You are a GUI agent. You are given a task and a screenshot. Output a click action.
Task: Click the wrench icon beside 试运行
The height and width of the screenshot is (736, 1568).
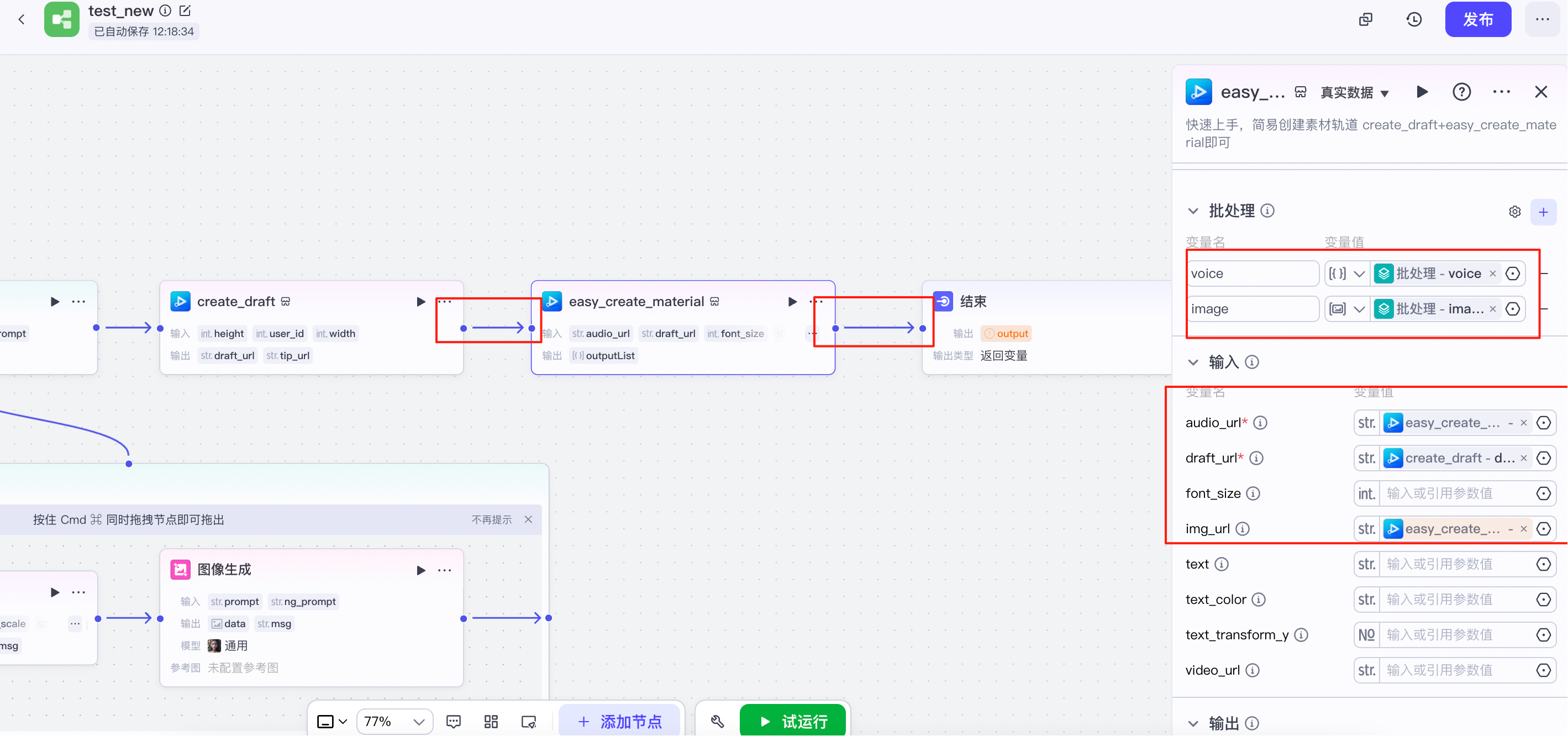coord(717,722)
